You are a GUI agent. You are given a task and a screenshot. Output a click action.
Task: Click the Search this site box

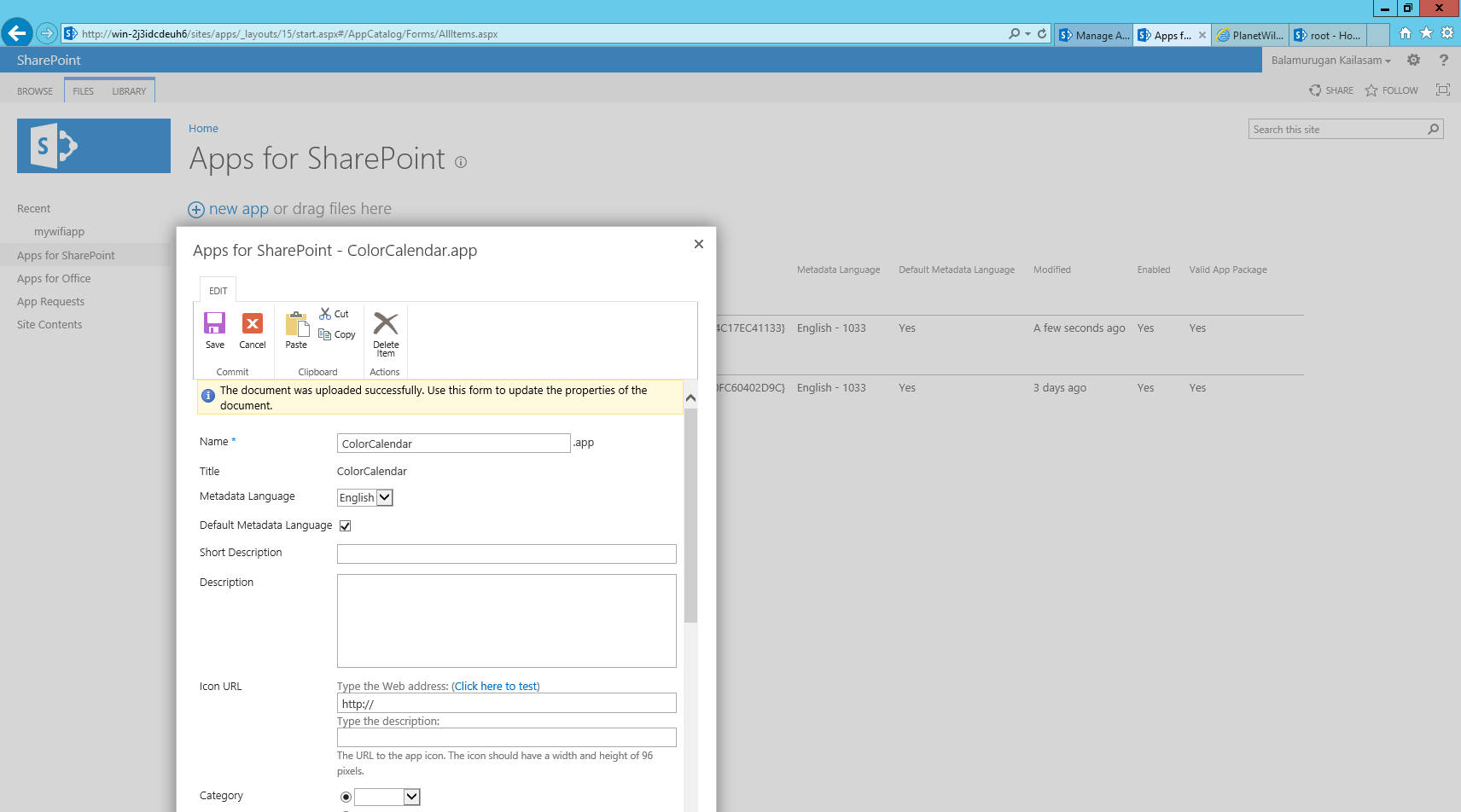tap(1338, 130)
